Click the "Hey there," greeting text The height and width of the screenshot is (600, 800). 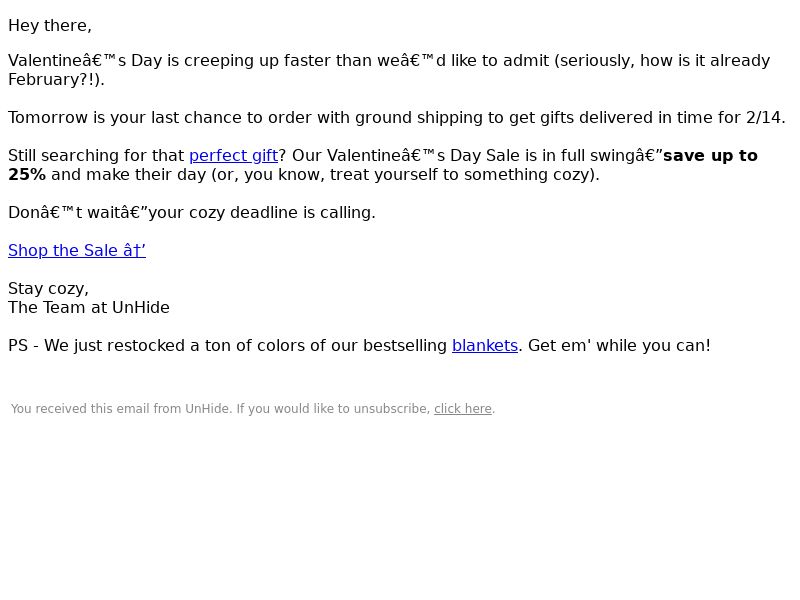[50, 26]
